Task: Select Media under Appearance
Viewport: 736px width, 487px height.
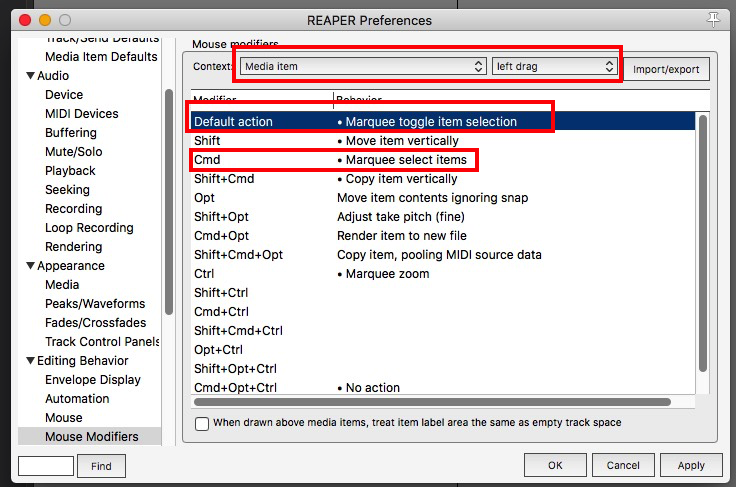Action: point(62,285)
